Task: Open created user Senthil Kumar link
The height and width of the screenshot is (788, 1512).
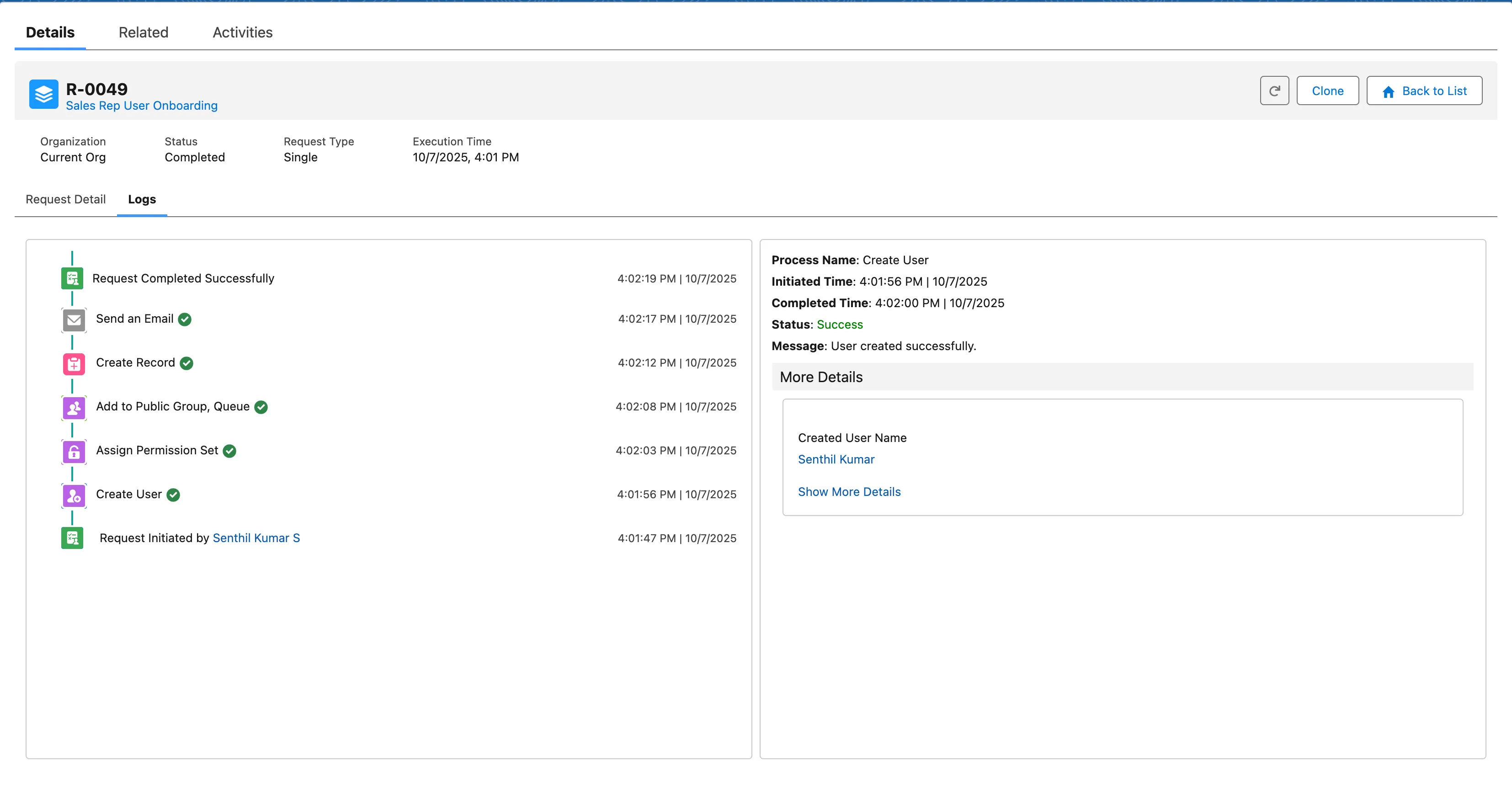Action: 836,459
